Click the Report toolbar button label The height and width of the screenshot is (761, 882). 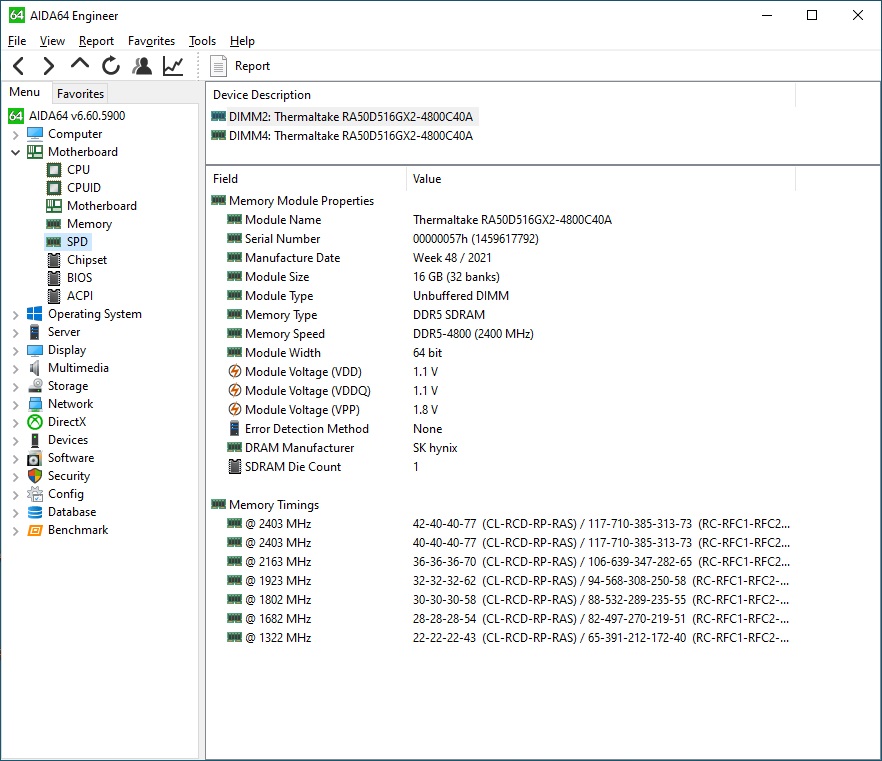point(252,66)
